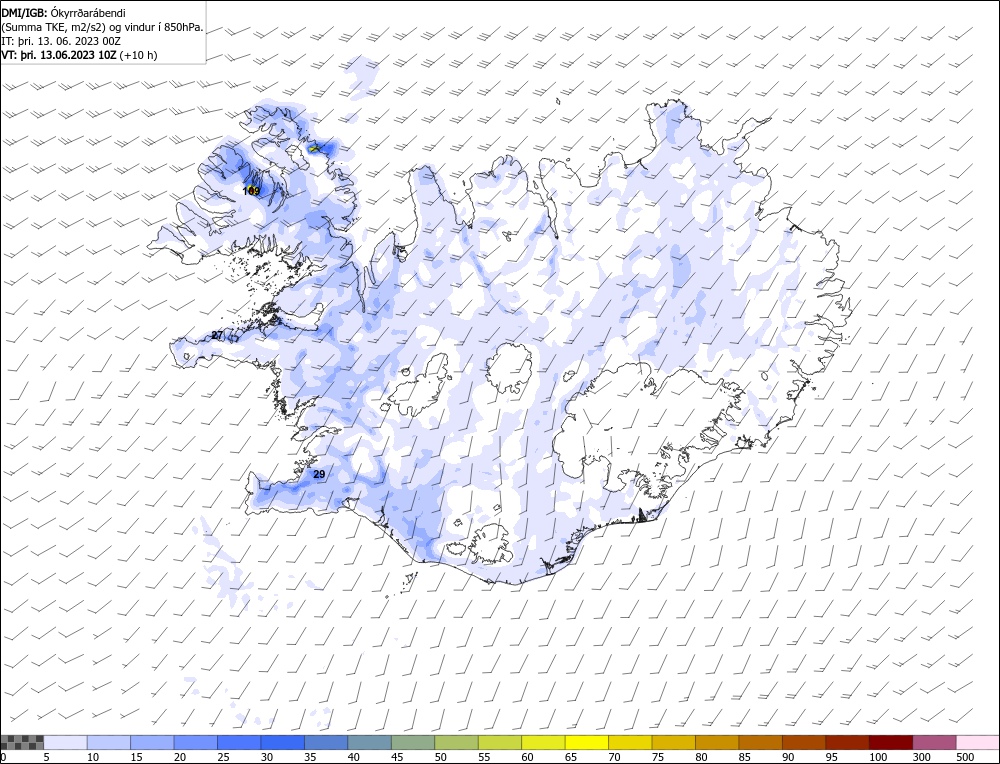The image size is (1000, 764).
Task: Select the legend swatch between 80 and 85
Action: coord(717,742)
